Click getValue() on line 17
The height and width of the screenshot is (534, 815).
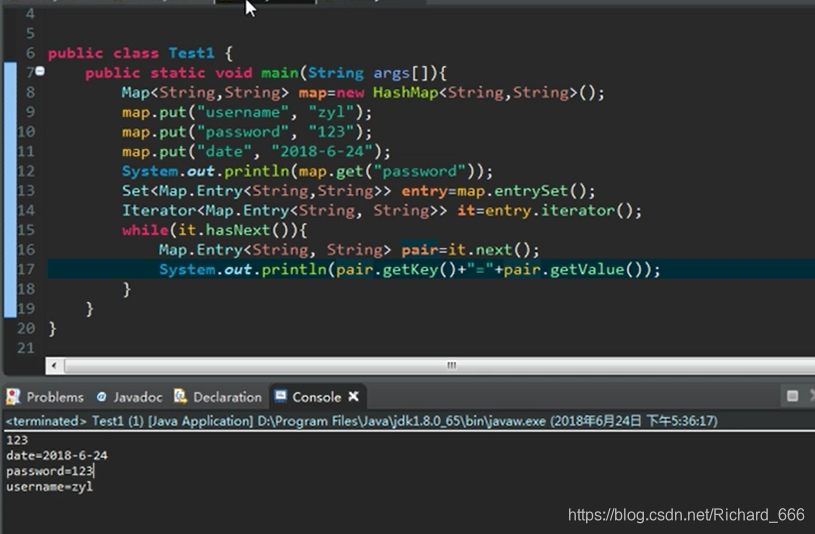(x=595, y=270)
